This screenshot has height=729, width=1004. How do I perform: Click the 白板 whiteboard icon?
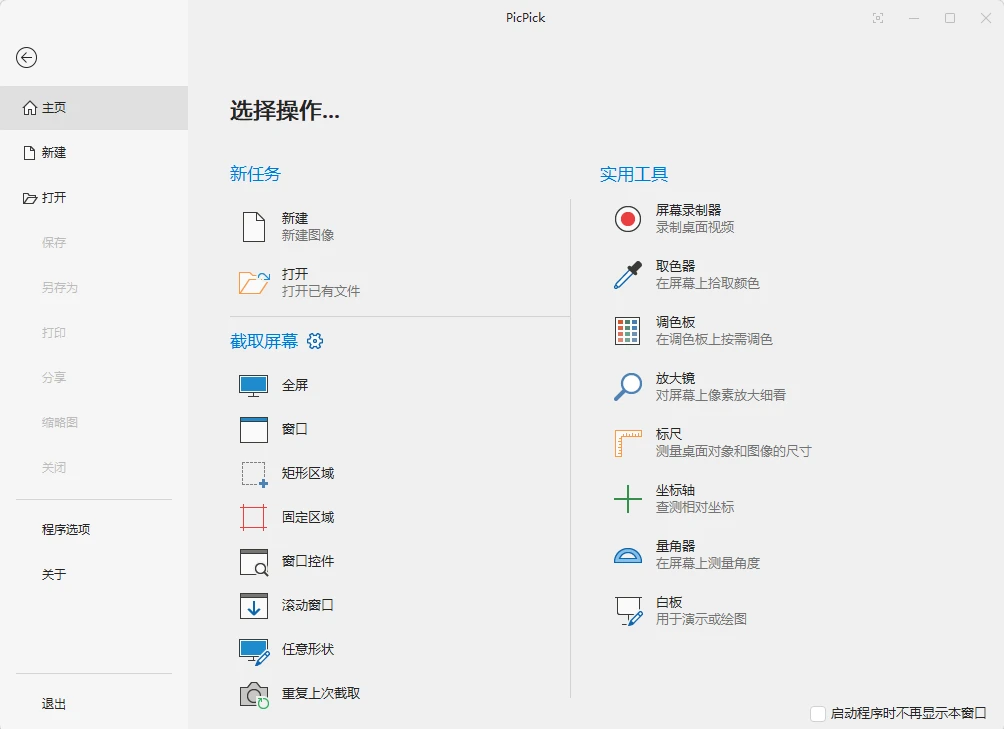[629, 611]
